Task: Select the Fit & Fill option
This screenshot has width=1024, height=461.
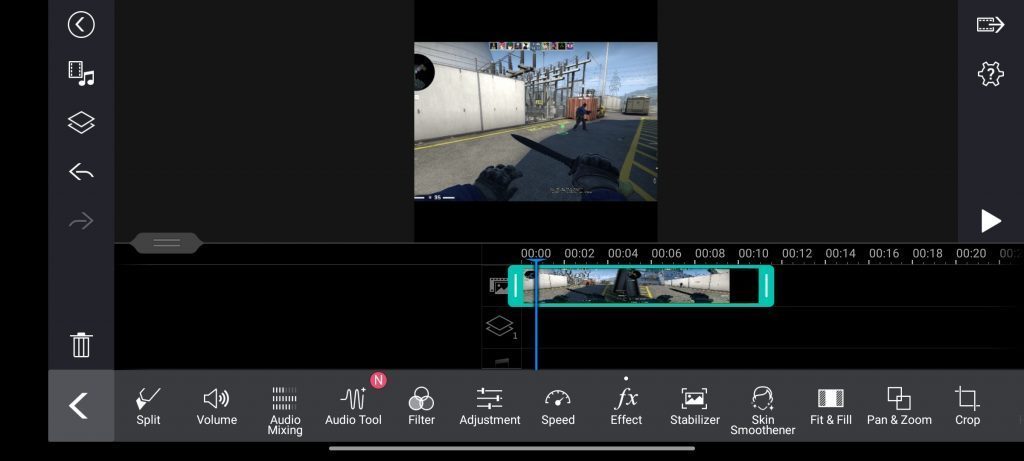Action: [830, 406]
